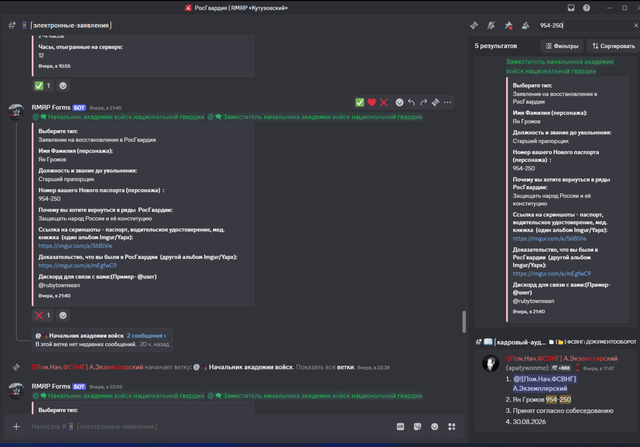Open the GIF picker
Image resolution: width=640 pixels, height=447 pixels.
pos(400,427)
